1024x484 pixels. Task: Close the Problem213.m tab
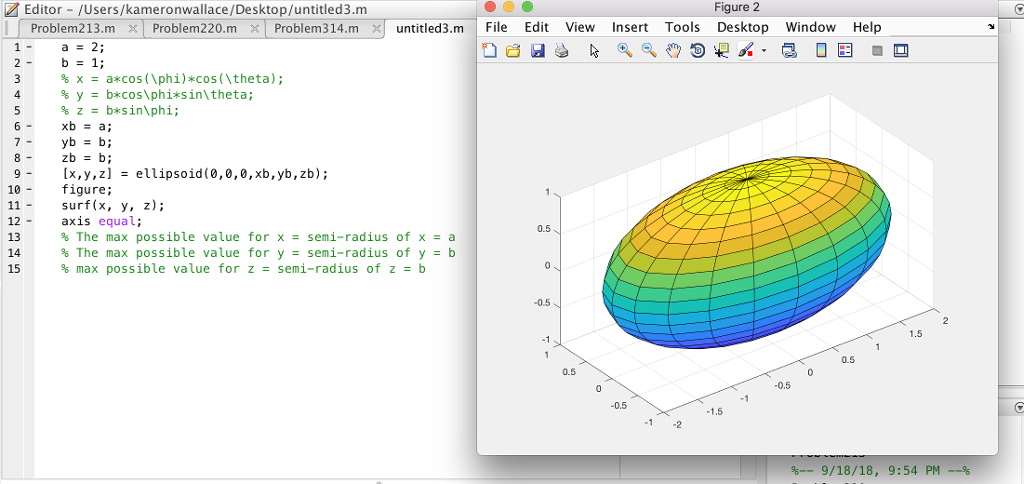134,28
